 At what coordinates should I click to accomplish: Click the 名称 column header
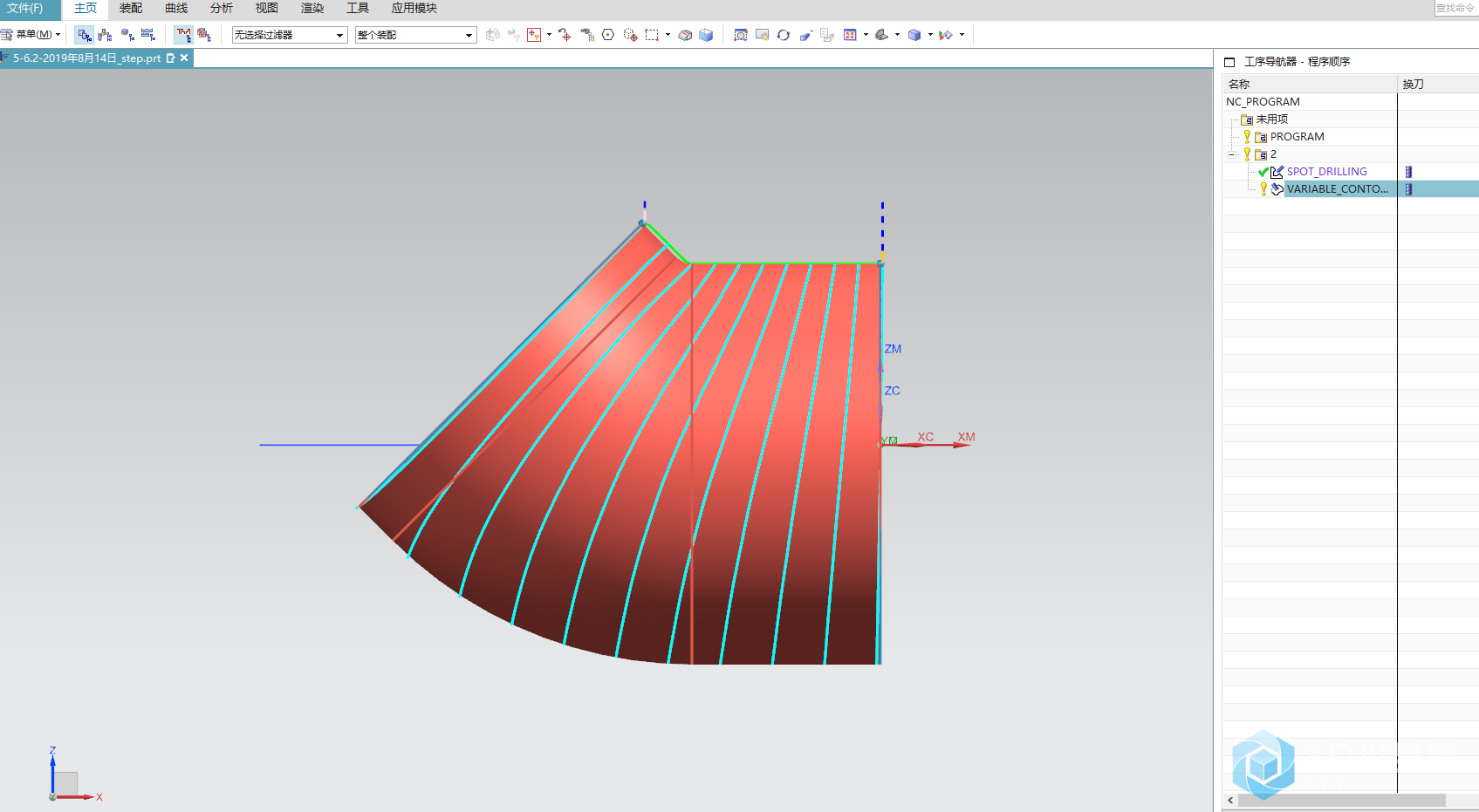pyautogui.click(x=1310, y=84)
